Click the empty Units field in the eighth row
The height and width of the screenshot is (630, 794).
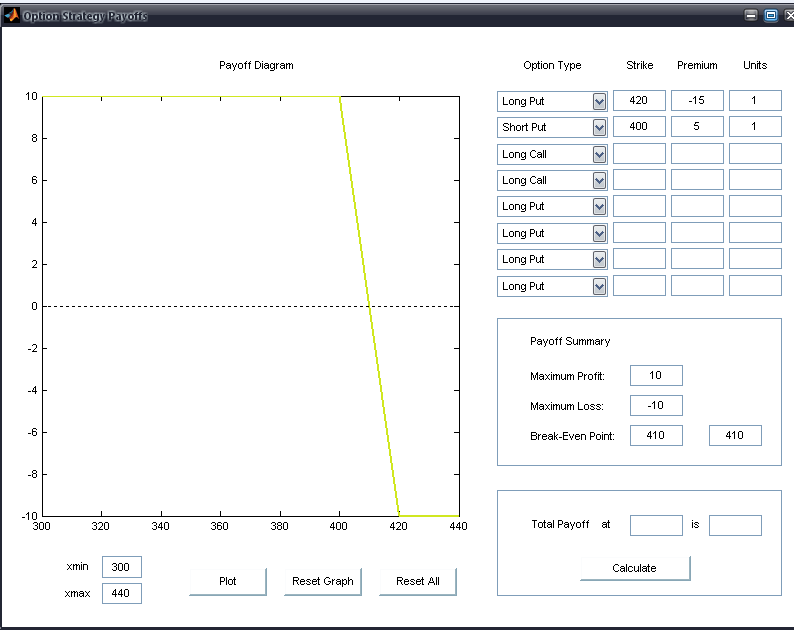755,285
